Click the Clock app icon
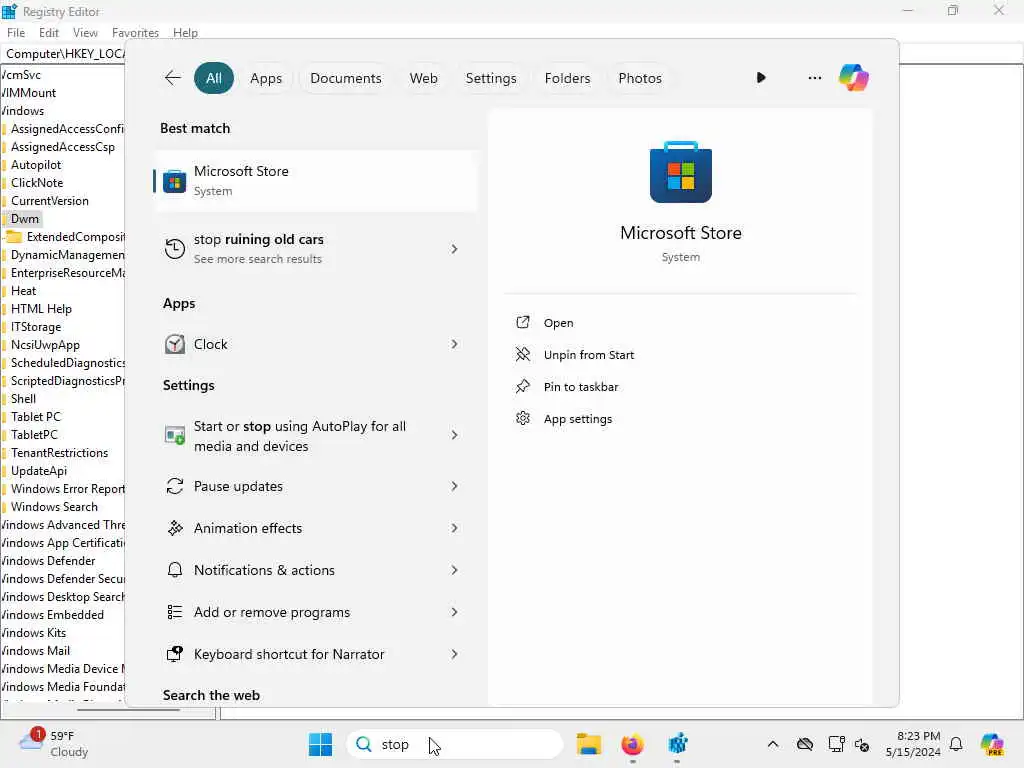This screenshot has height=768, width=1024. pyautogui.click(x=174, y=344)
